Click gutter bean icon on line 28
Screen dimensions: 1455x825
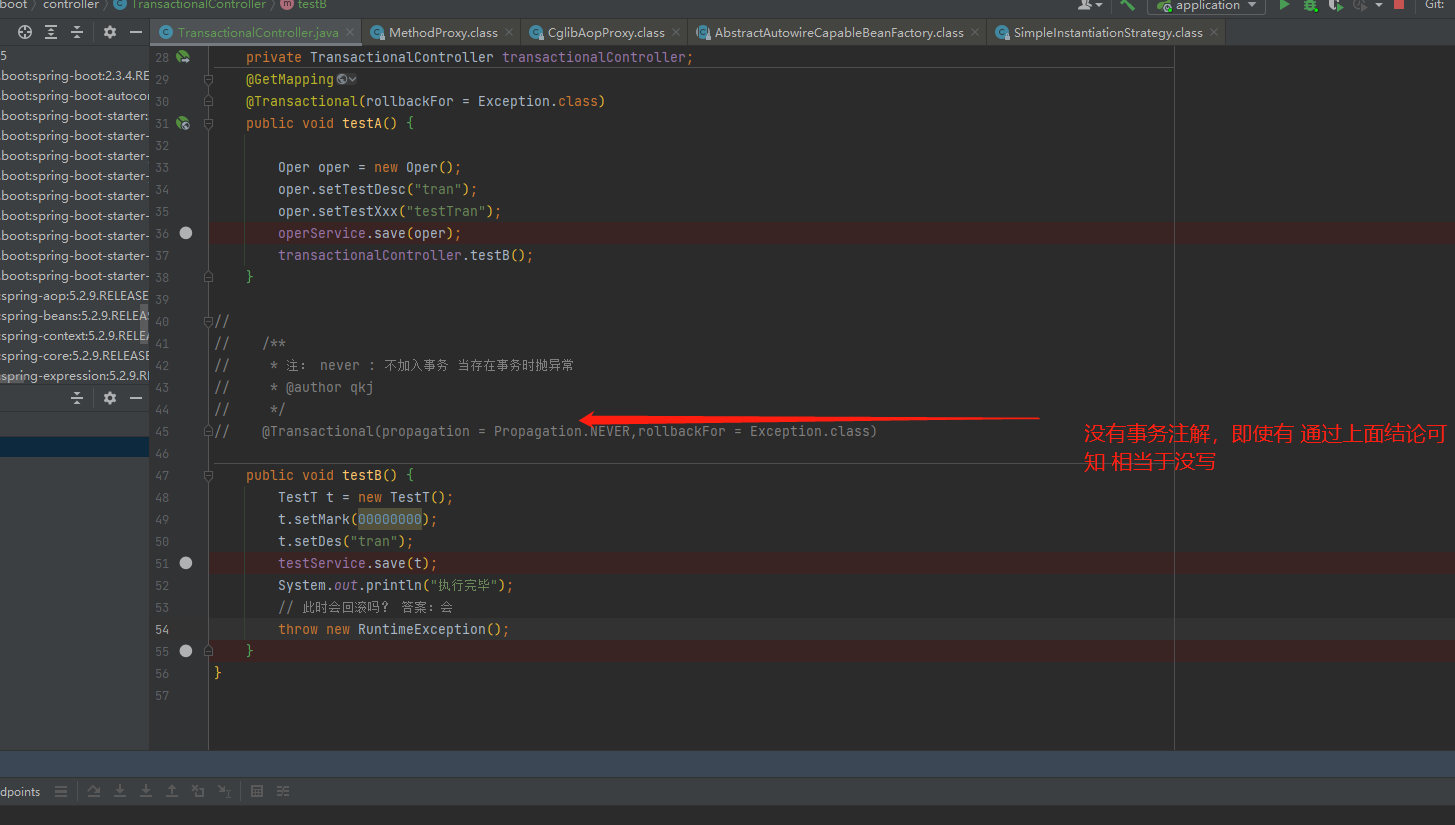click(x=183, y=57)
